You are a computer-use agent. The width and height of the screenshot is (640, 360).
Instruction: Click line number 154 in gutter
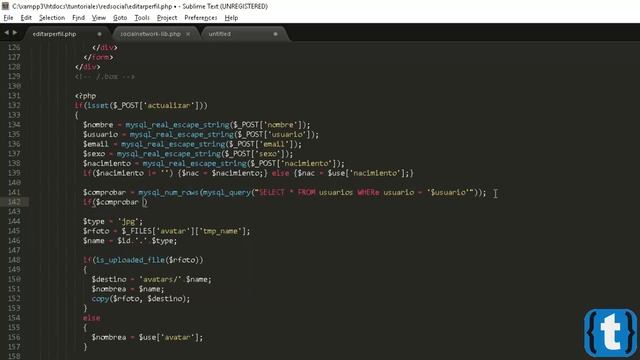14,318
